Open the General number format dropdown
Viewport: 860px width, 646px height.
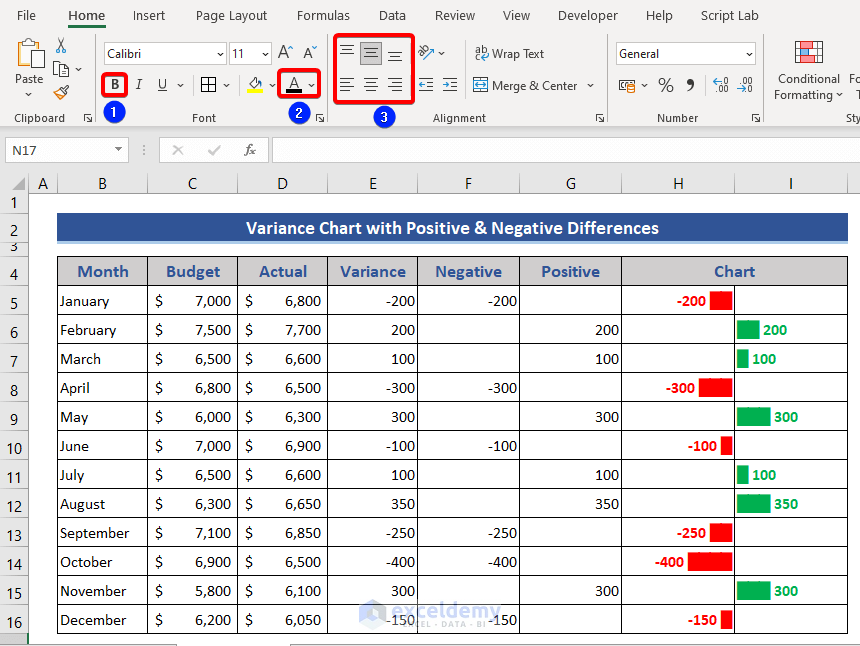click(749, 54)
